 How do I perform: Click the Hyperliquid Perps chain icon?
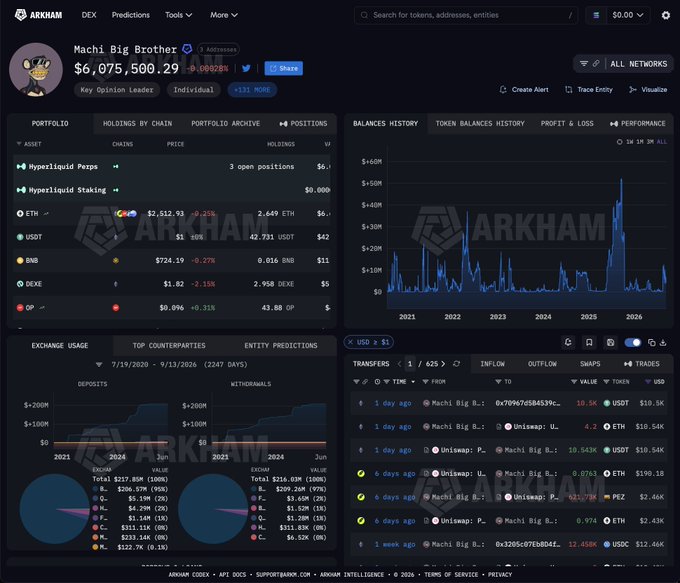click(x=116, y=167)
